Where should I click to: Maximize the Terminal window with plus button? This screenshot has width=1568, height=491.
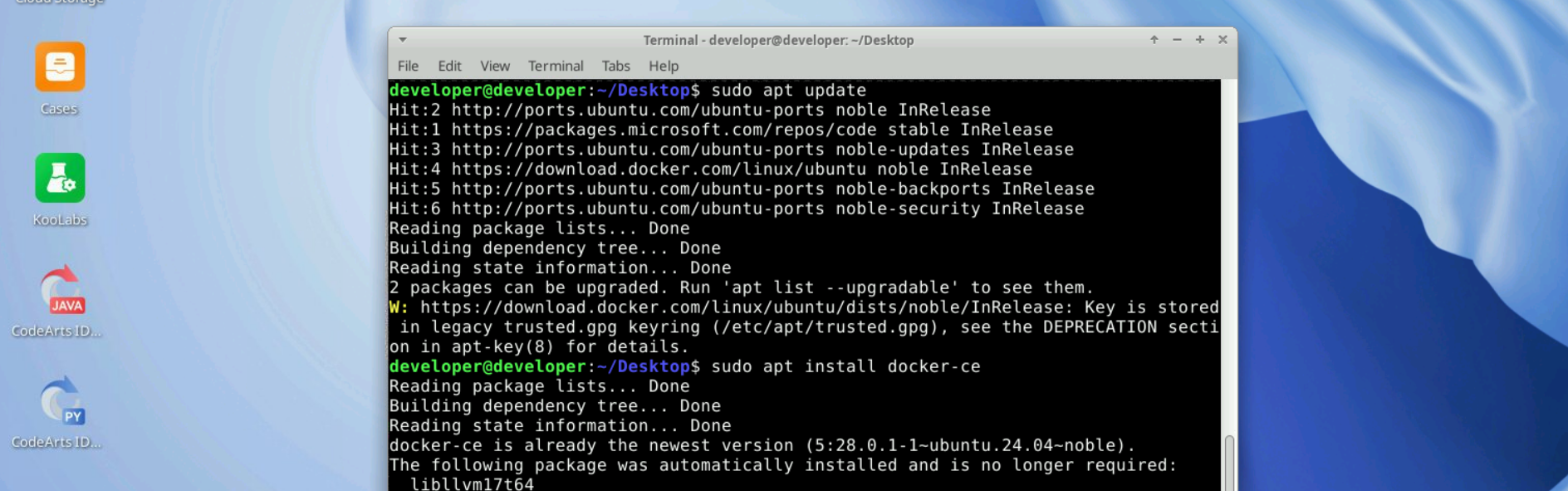[1200, 39]
